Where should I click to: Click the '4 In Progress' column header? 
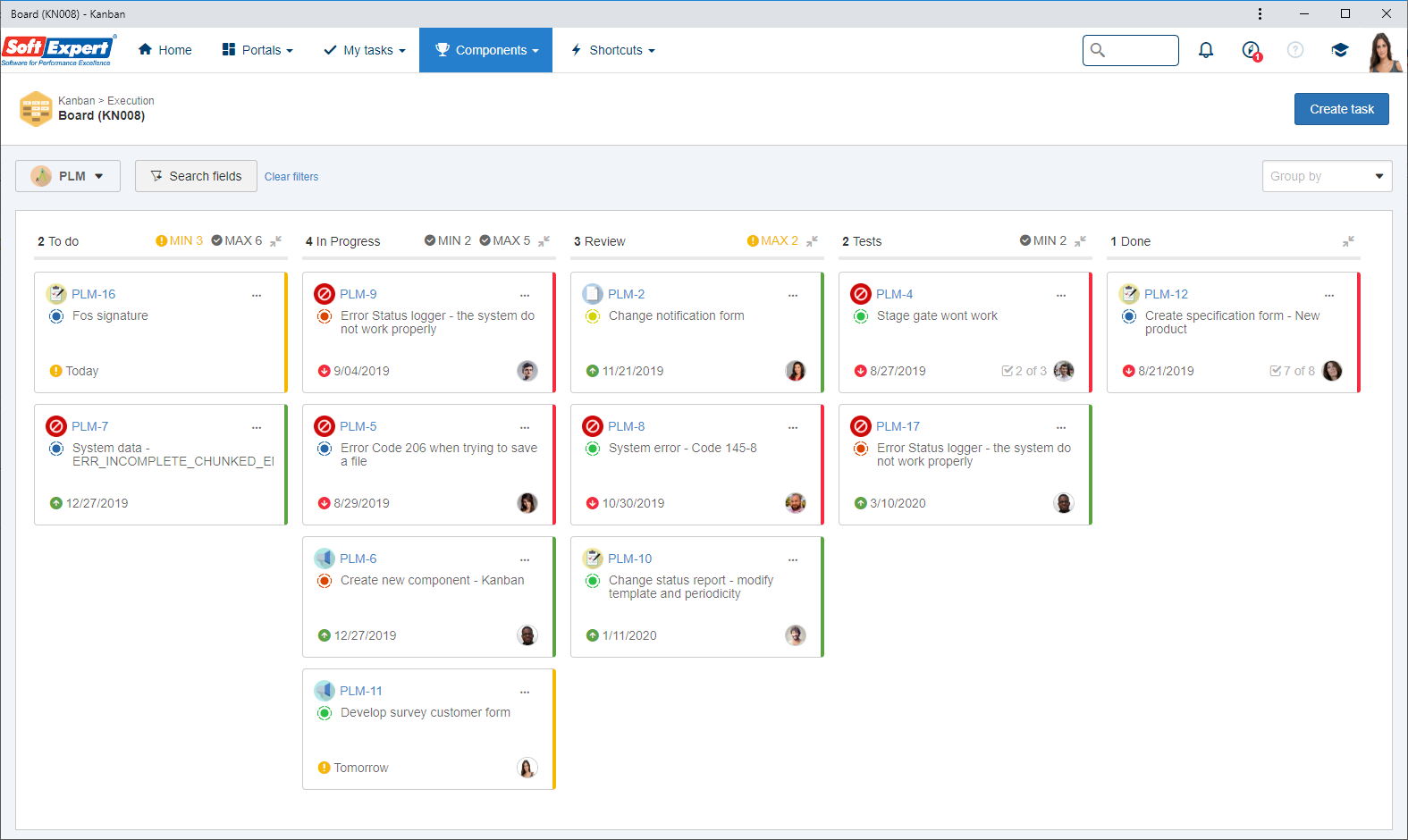[x=343, y=241]
